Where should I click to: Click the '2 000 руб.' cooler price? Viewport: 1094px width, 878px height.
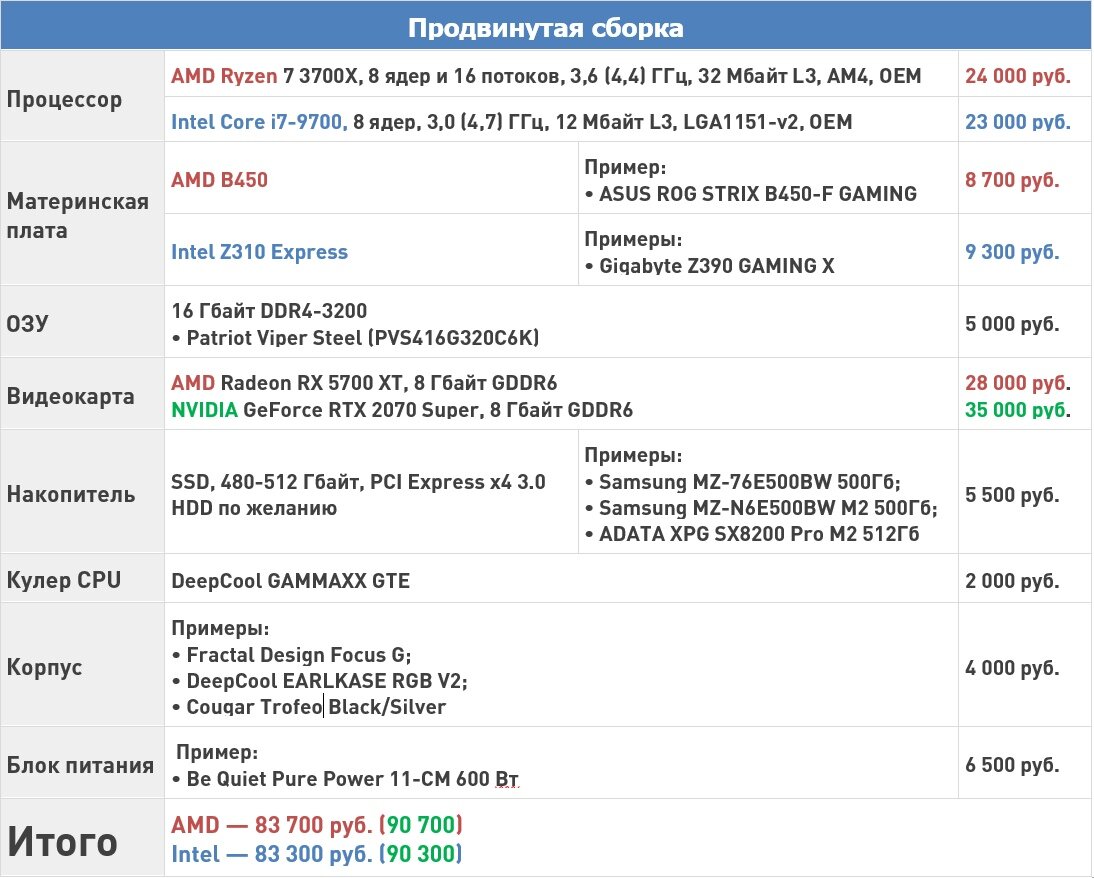(1012, 580)
